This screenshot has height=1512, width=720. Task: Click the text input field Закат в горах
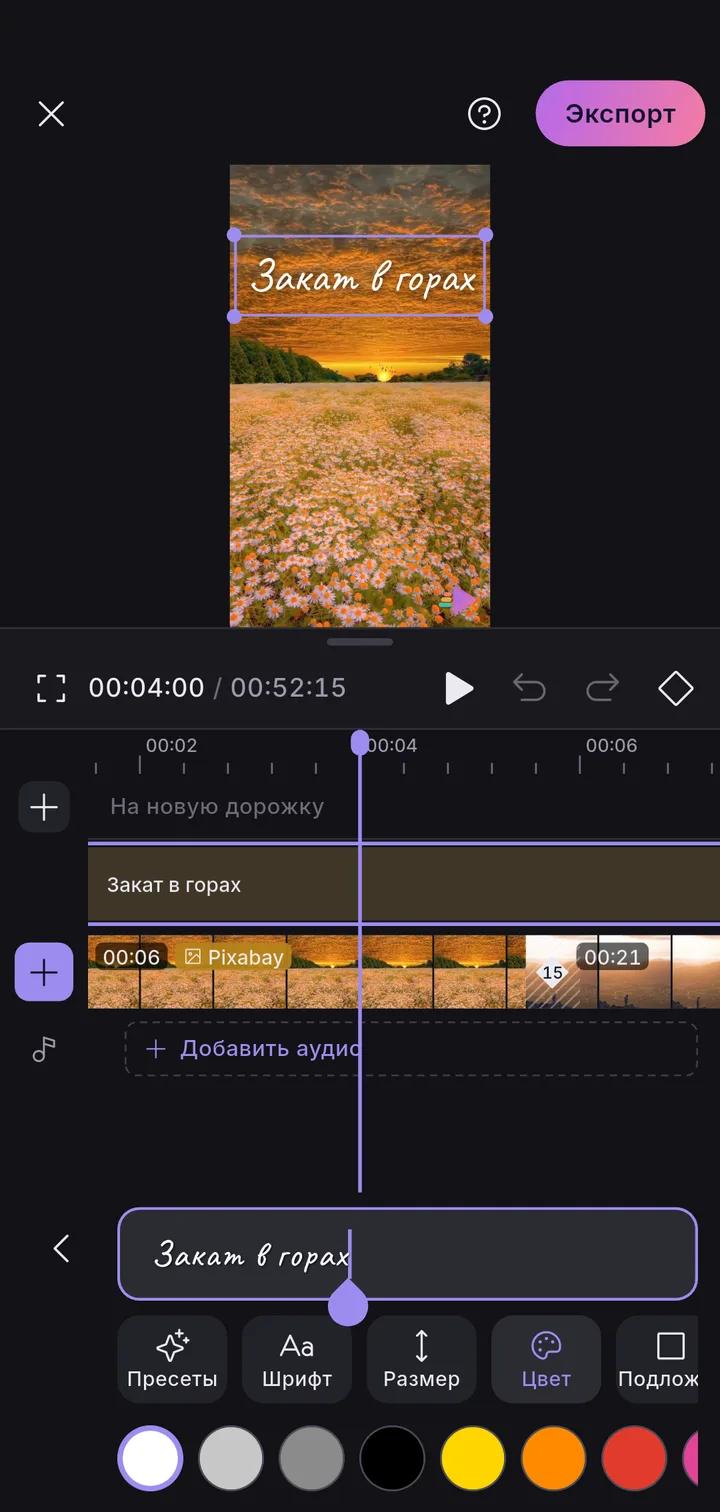tap(407, 1254)
